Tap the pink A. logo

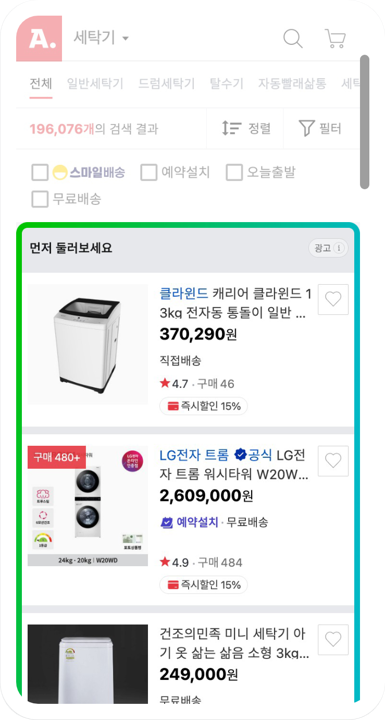click(39, 39)
